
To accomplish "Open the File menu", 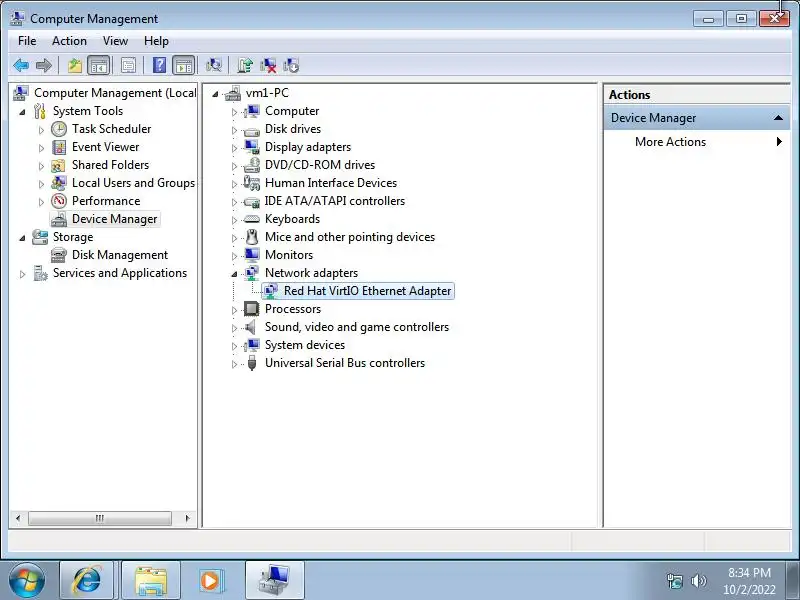I will coord(27,41).
